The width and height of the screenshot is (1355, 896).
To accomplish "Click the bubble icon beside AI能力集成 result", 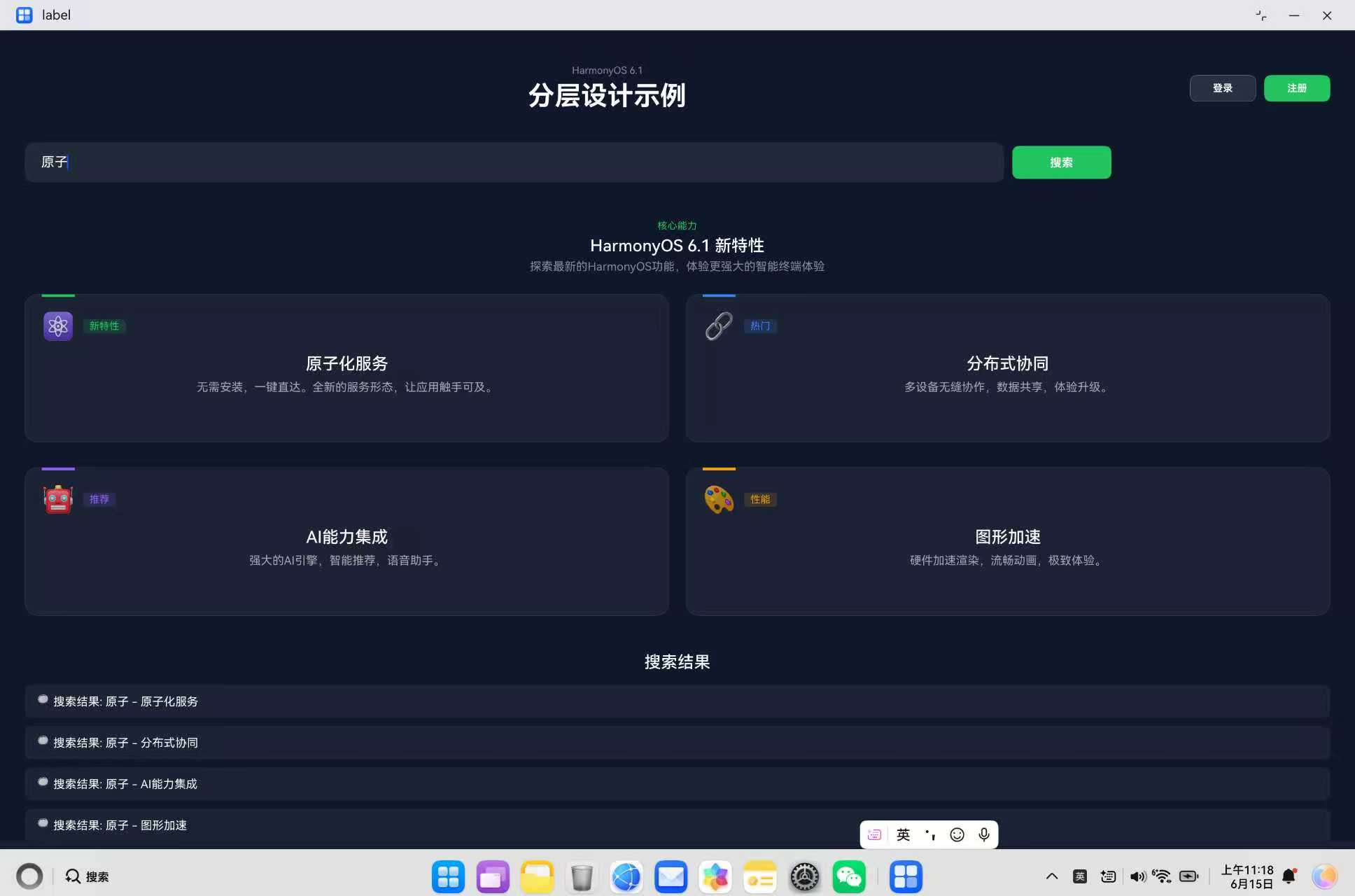I will point(43,782).
